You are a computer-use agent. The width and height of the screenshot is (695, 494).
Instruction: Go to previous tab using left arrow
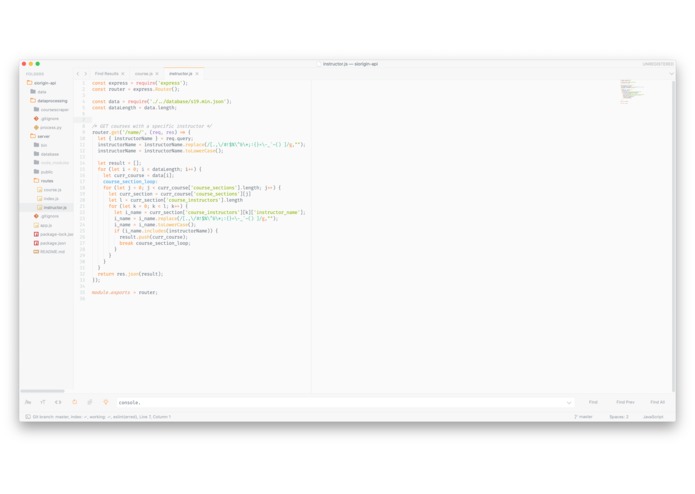(78, 74)
